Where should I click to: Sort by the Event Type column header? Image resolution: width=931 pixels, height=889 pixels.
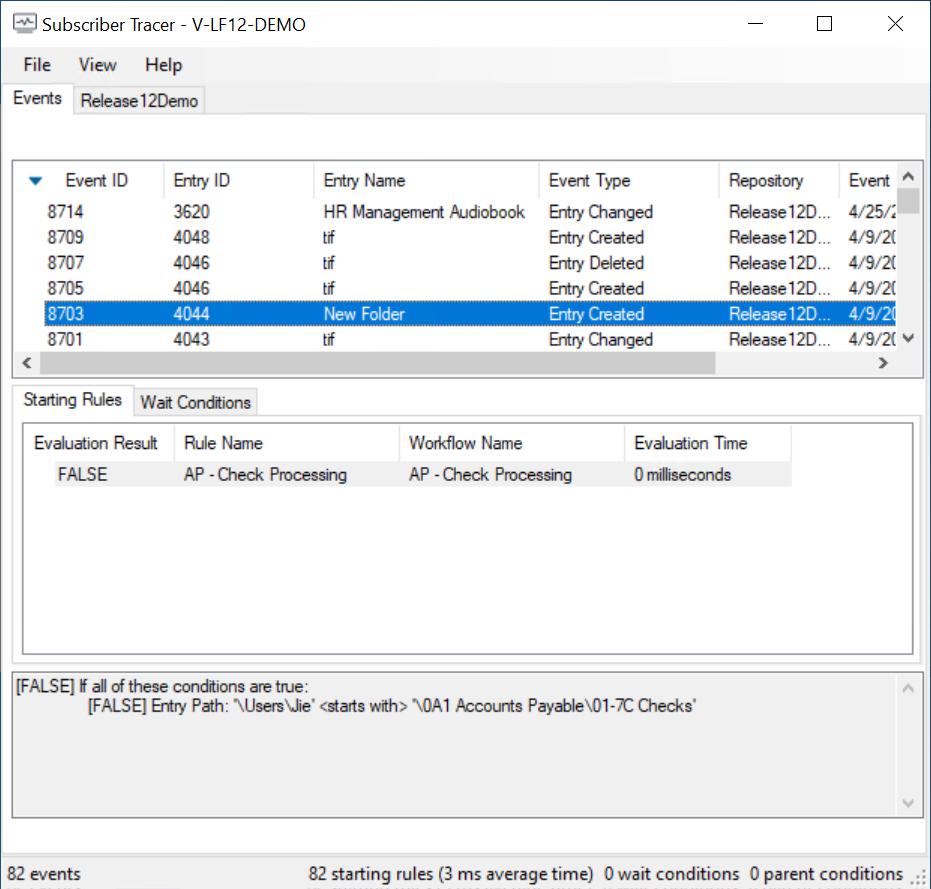point(589,181)
